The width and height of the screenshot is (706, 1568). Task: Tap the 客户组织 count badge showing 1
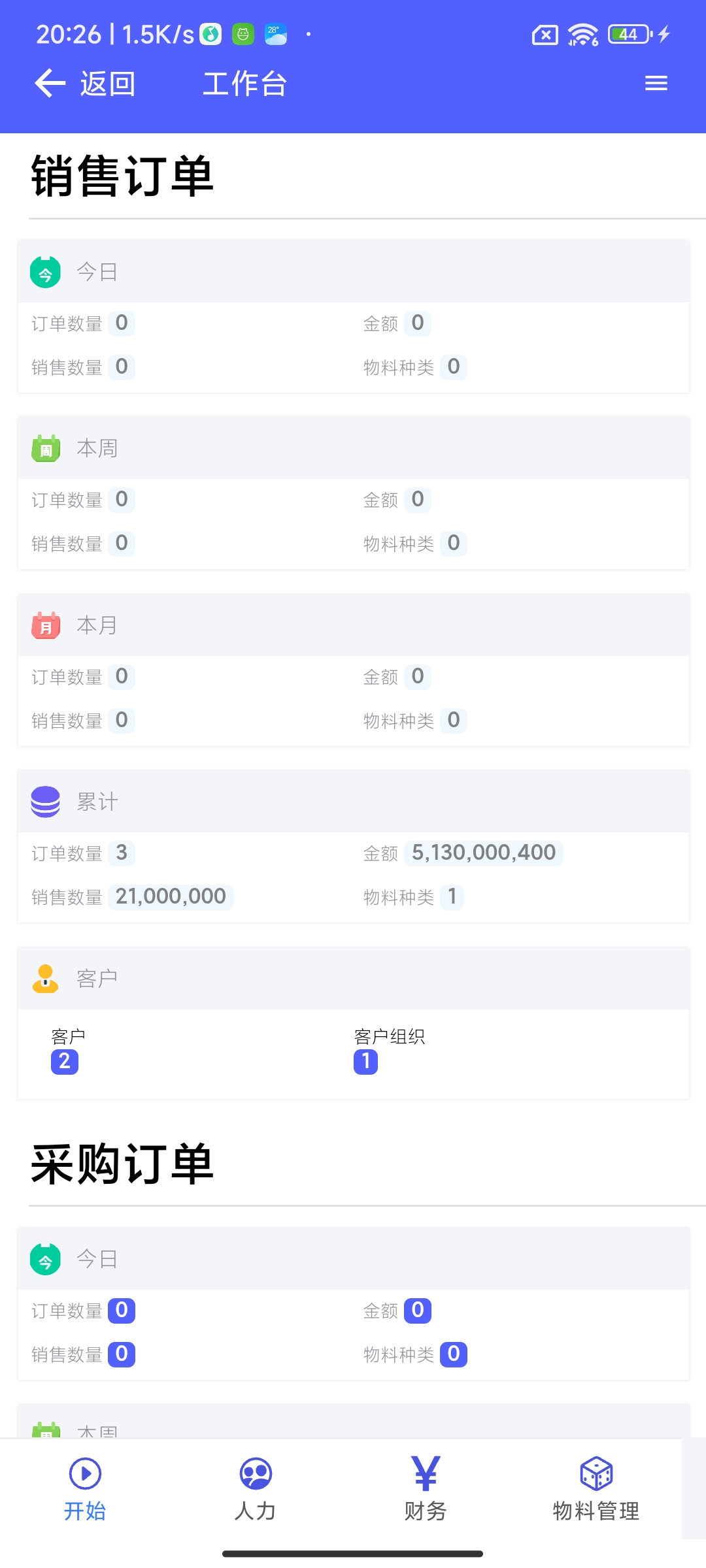[x=365, y=1062]
